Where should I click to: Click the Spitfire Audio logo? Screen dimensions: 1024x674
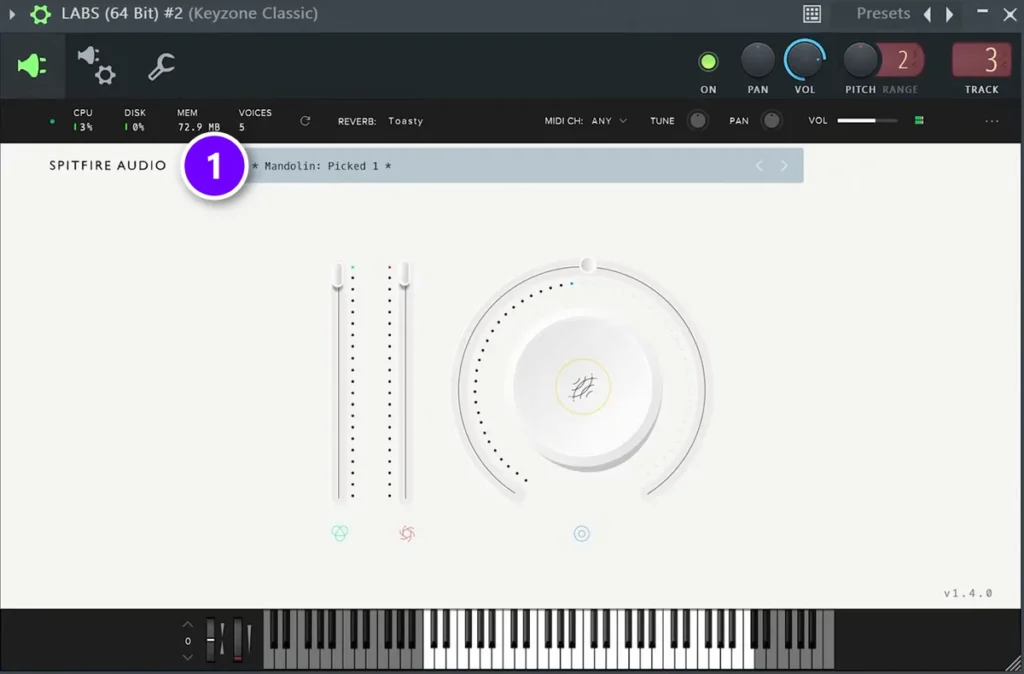[x=108, y=166]
